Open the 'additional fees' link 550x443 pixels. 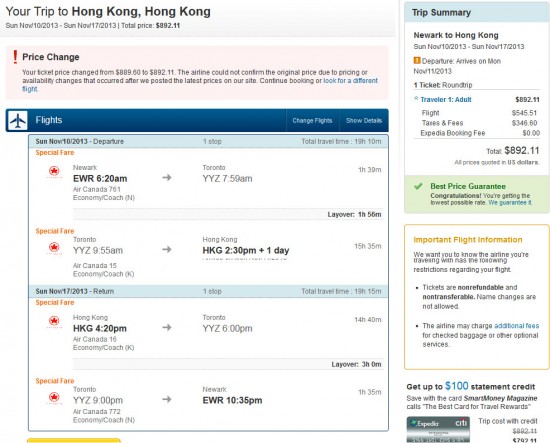coord(516,326)
